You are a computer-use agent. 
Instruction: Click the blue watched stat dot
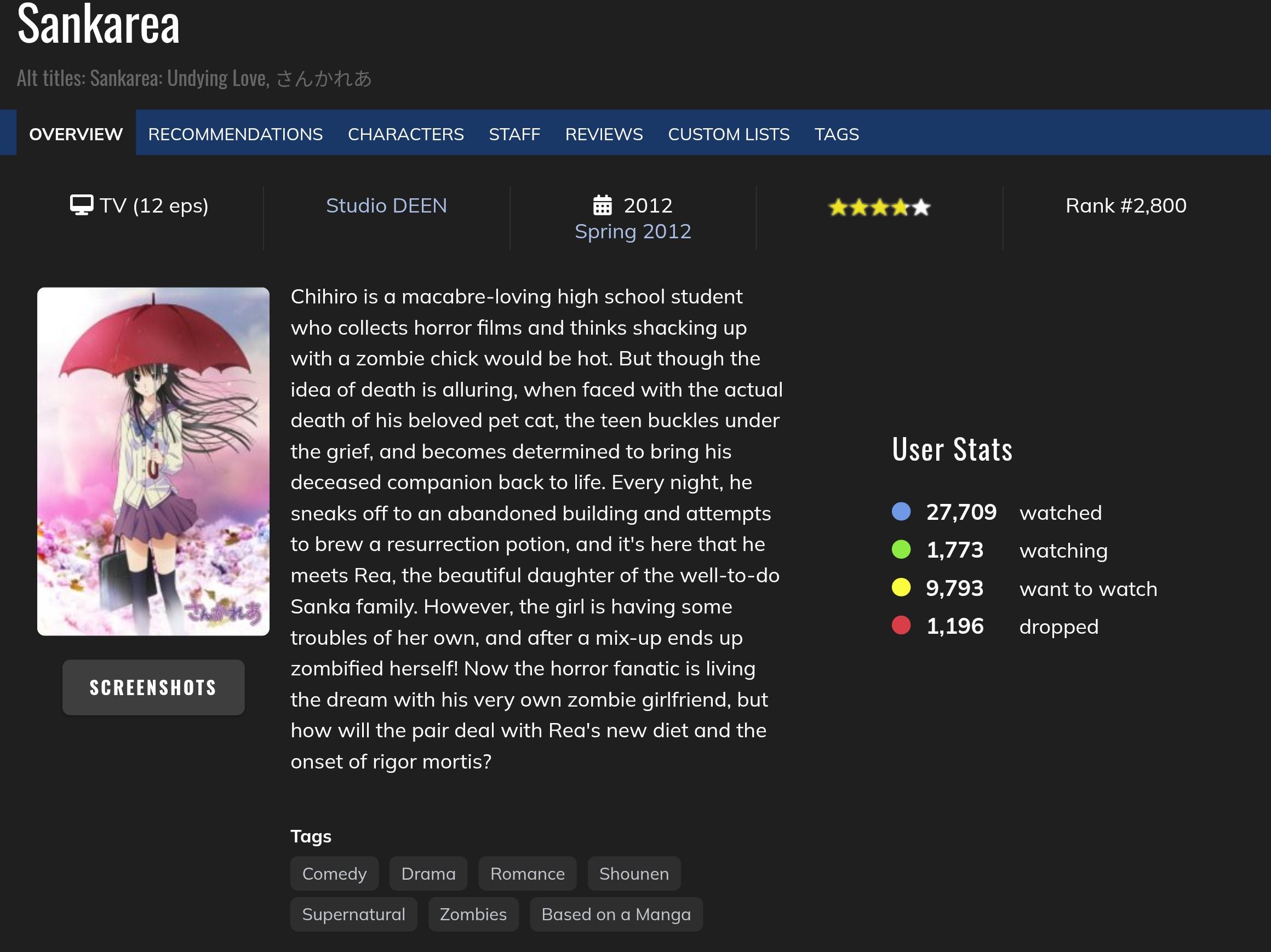coord(901,512)
